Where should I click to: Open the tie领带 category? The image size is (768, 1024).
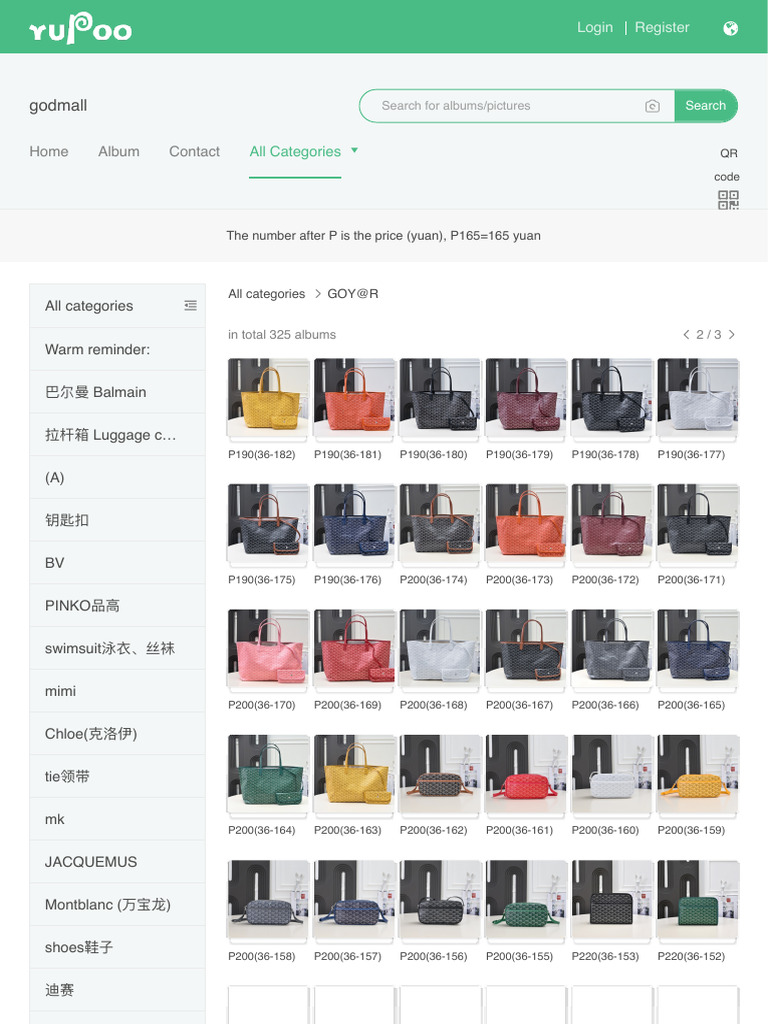tap(118, 776)
